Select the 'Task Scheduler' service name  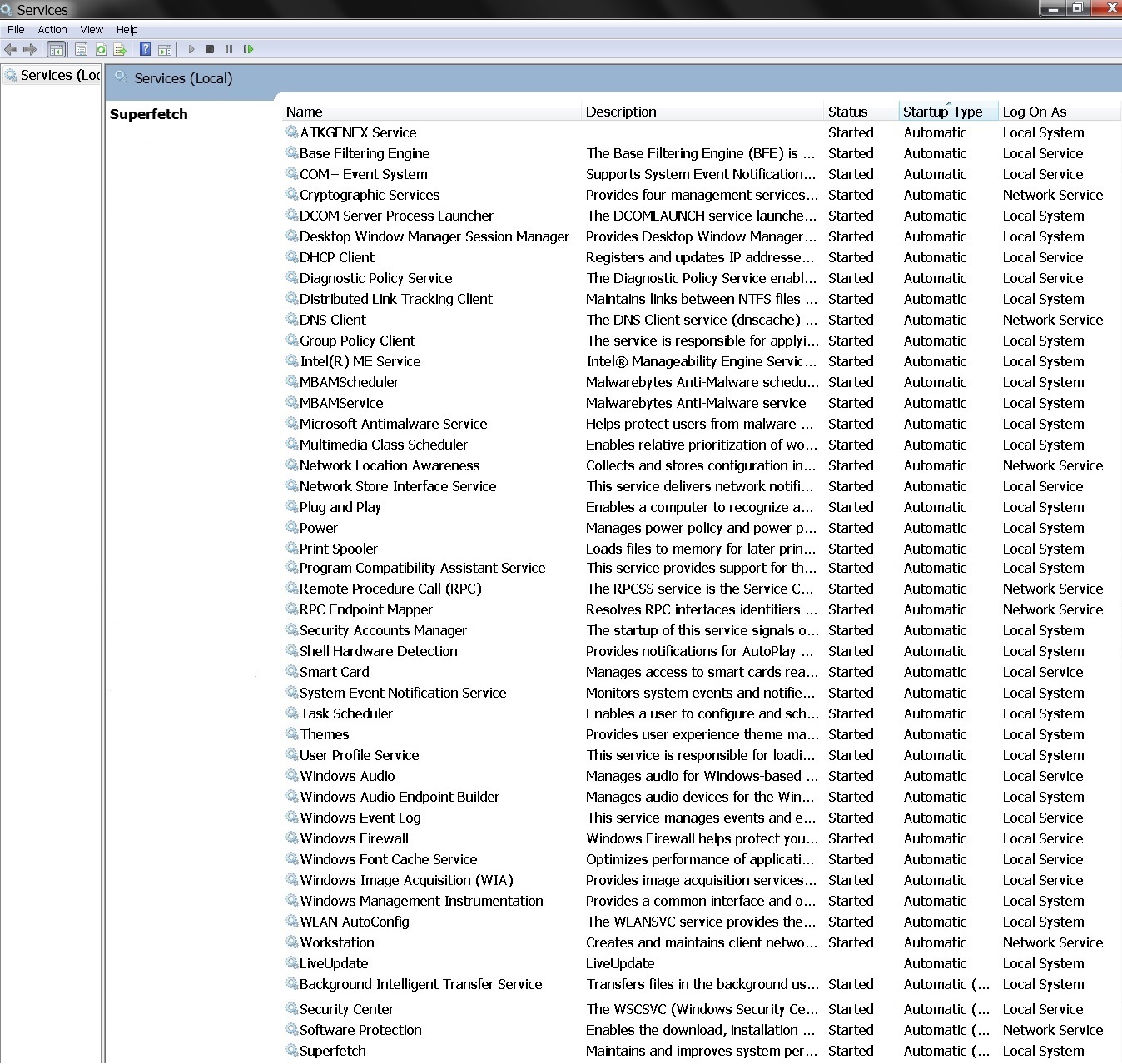[x=346, y=713]
